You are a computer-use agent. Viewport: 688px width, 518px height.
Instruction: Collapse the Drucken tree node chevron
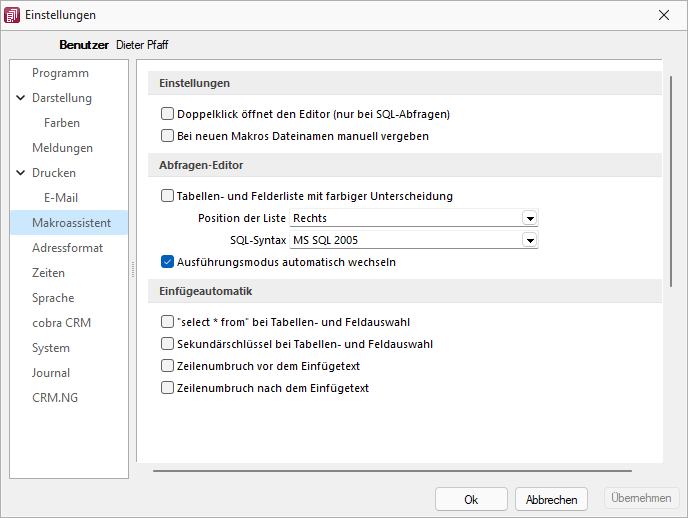click(20, 173)
